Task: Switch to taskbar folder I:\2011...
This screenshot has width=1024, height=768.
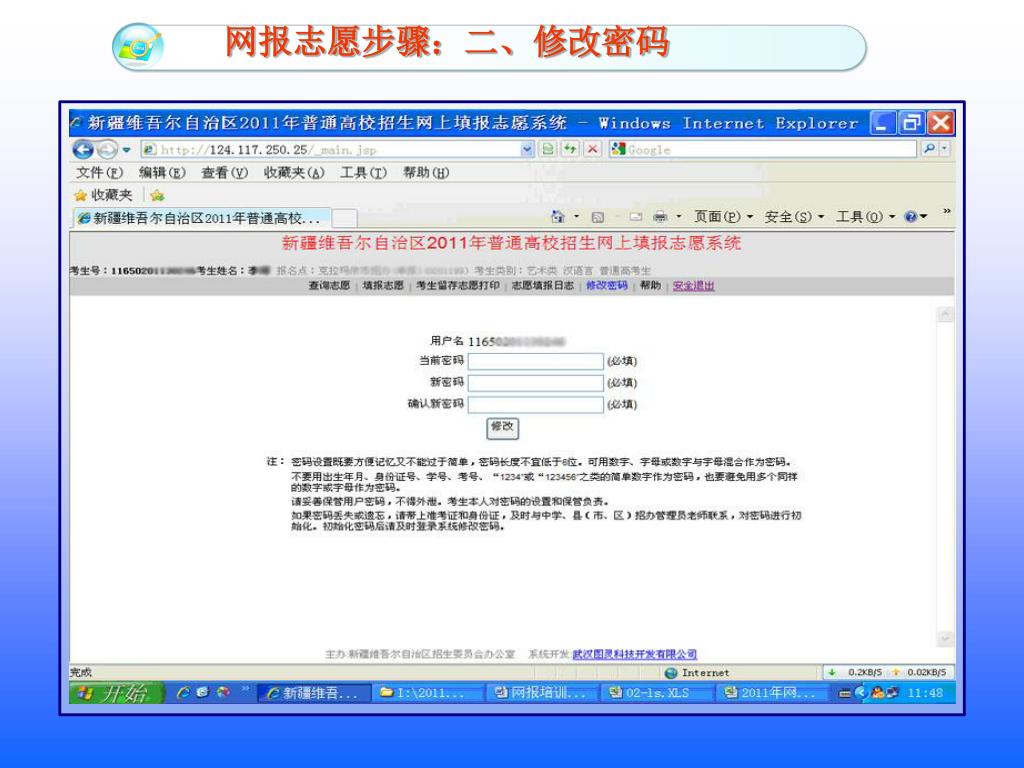Action: [429, 694]
